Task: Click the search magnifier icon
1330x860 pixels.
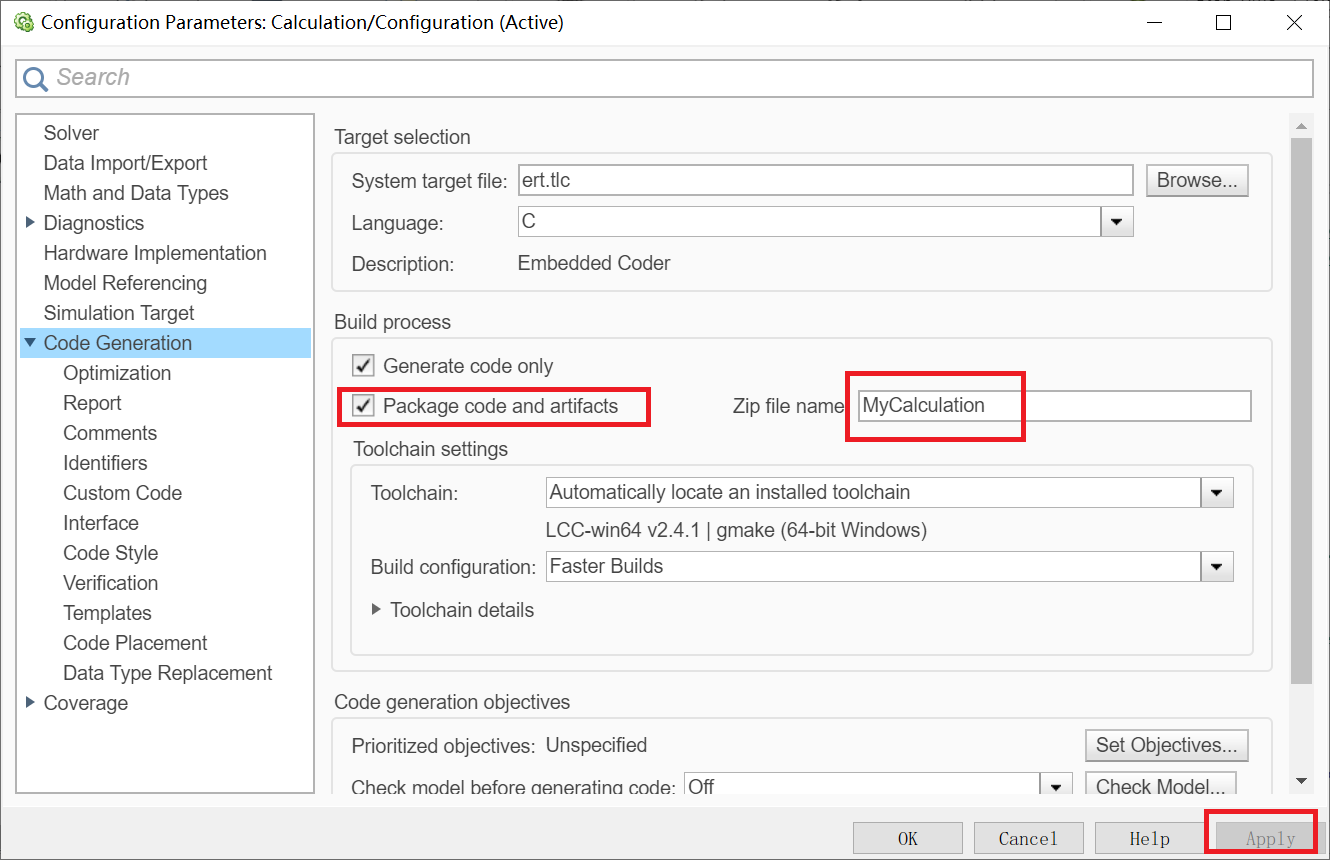Action: [35, 78]
